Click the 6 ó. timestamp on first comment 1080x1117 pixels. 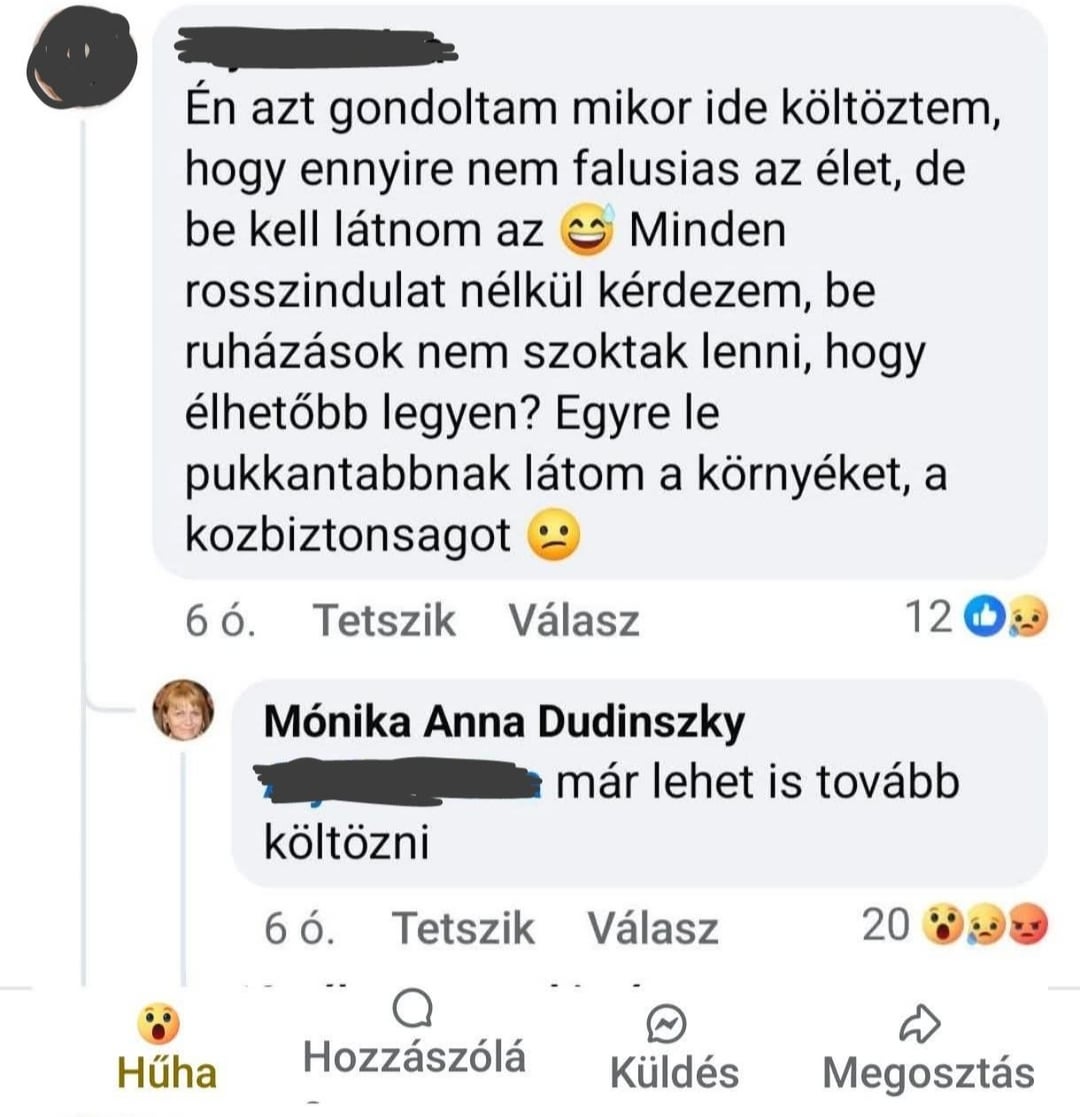click(x=219, y=620)
